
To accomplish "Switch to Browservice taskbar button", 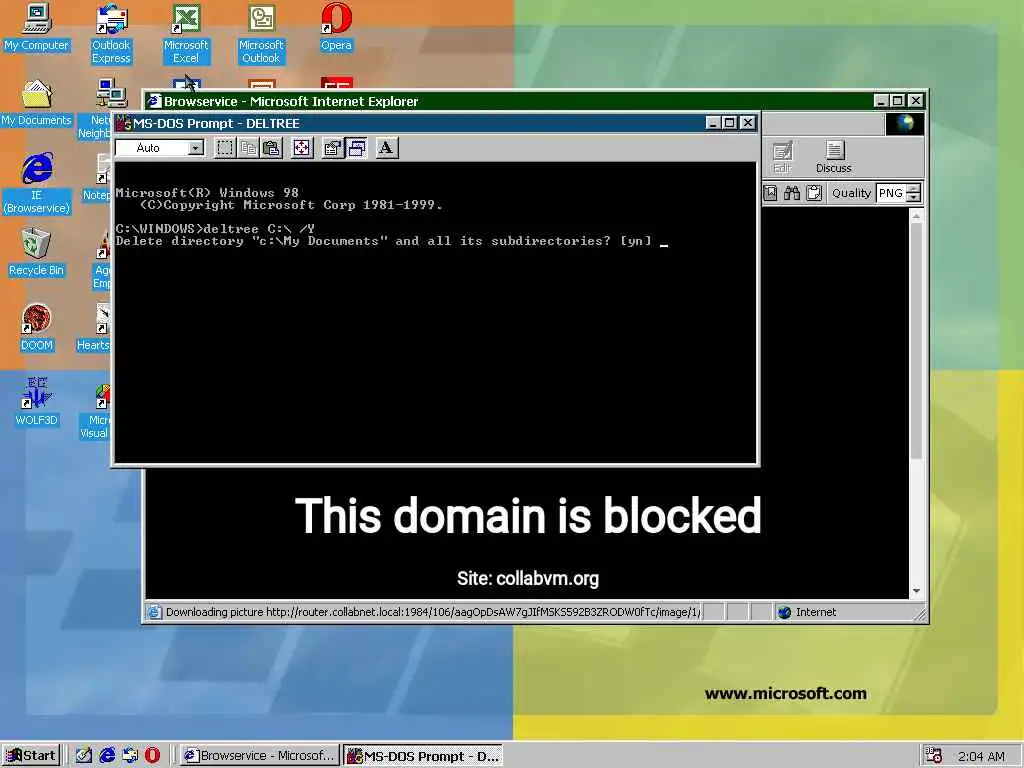I will click(x=260, y=756).
